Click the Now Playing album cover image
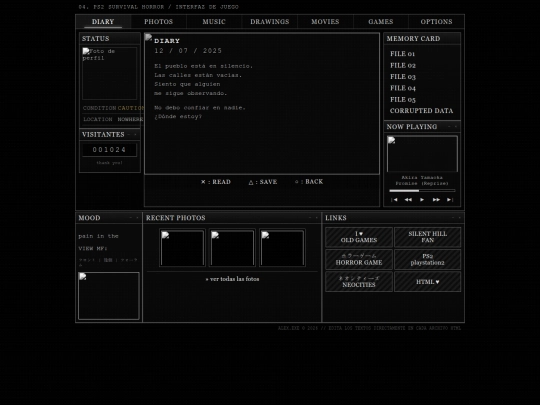This screenshot has width=540, height=405. 422,154
